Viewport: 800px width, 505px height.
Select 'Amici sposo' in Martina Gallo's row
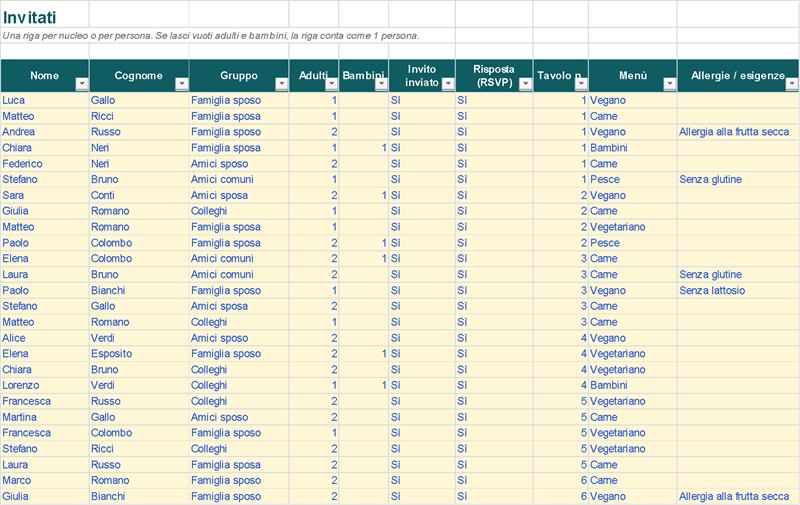[239, 417]
